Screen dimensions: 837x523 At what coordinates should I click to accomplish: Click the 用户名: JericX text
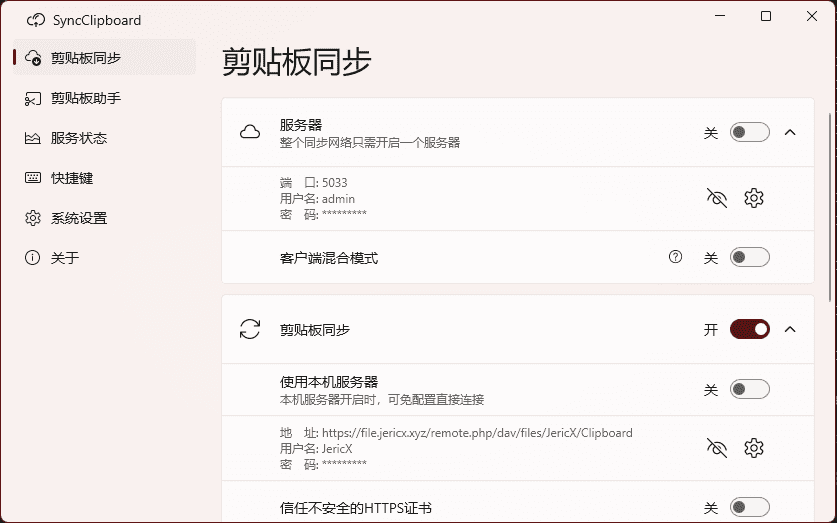click(x=316, y=448)
